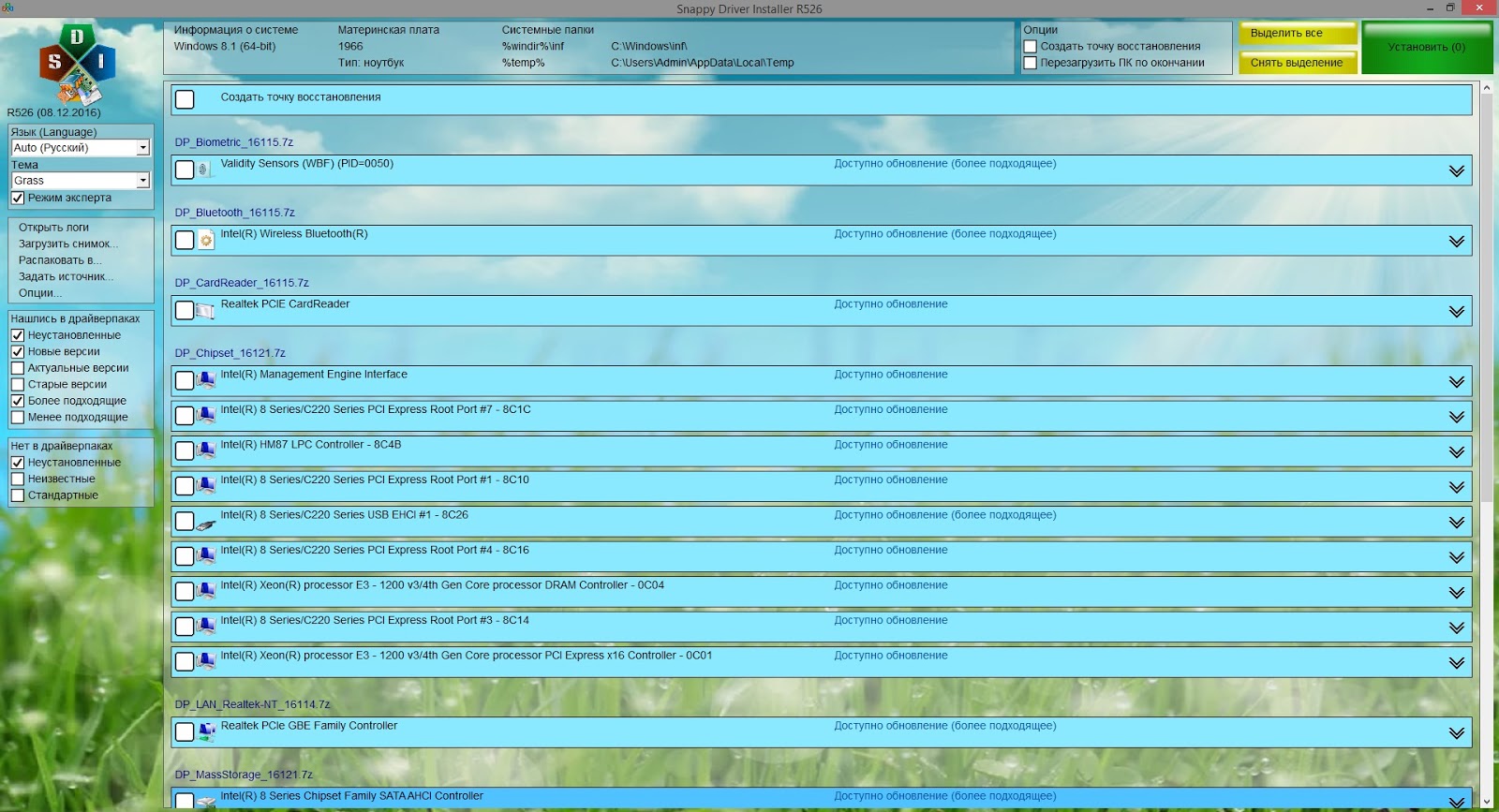The image size is (1499, 812).
Task: Click network icon beside Realtek PCIe GBE Family Controller
Action: (x=205, y=731)
